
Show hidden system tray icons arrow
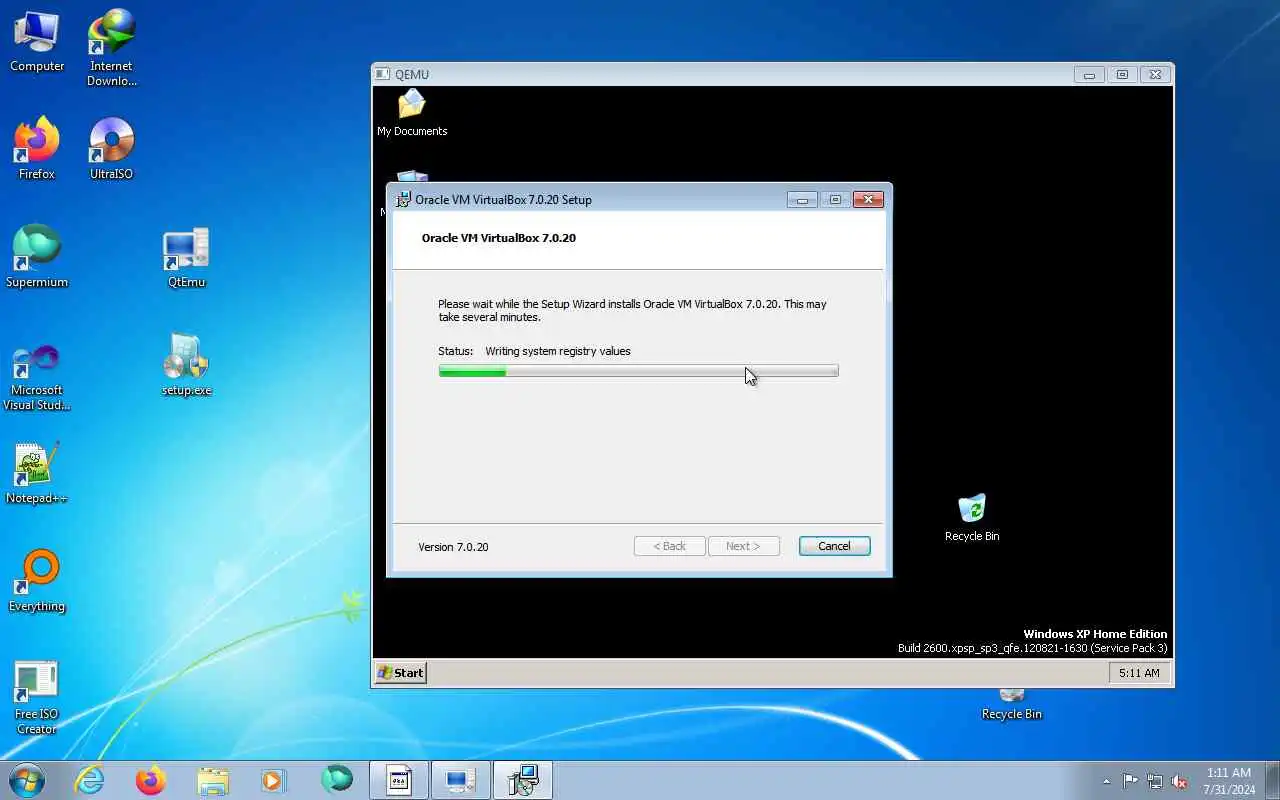(1106, 781)
